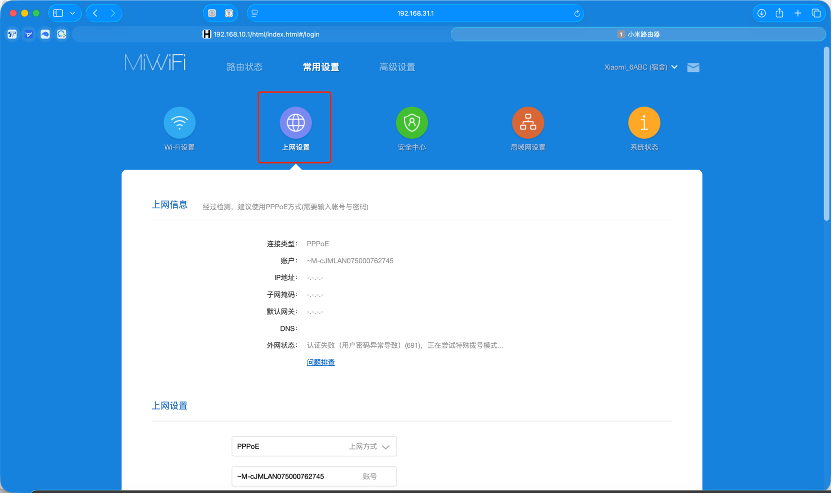Click the MiWiFi logo
832x494 pixels.
[x=155, y=63]
